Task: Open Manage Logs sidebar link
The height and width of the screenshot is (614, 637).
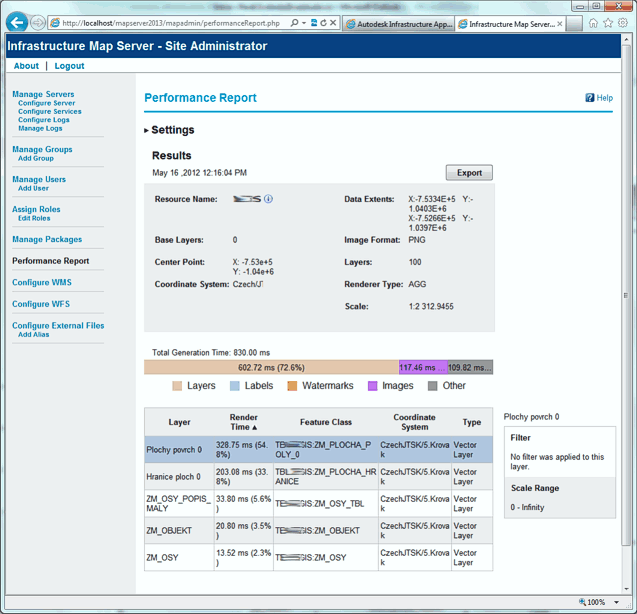Action: tap(40, 128)
